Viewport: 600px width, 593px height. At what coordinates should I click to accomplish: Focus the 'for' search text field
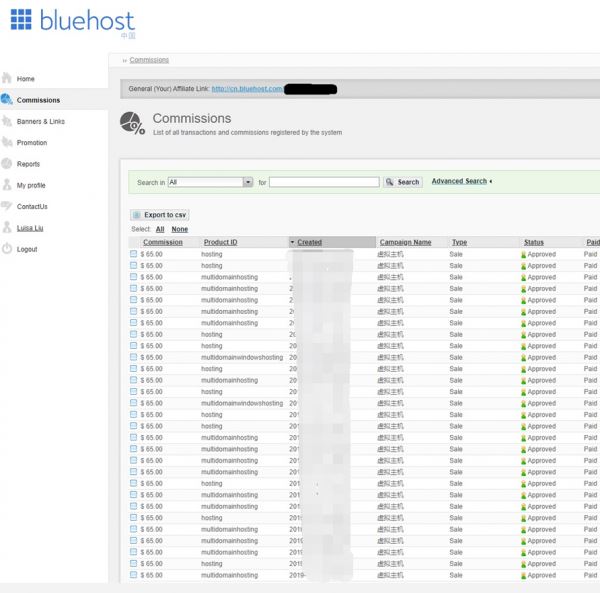(x=324, y=182)
